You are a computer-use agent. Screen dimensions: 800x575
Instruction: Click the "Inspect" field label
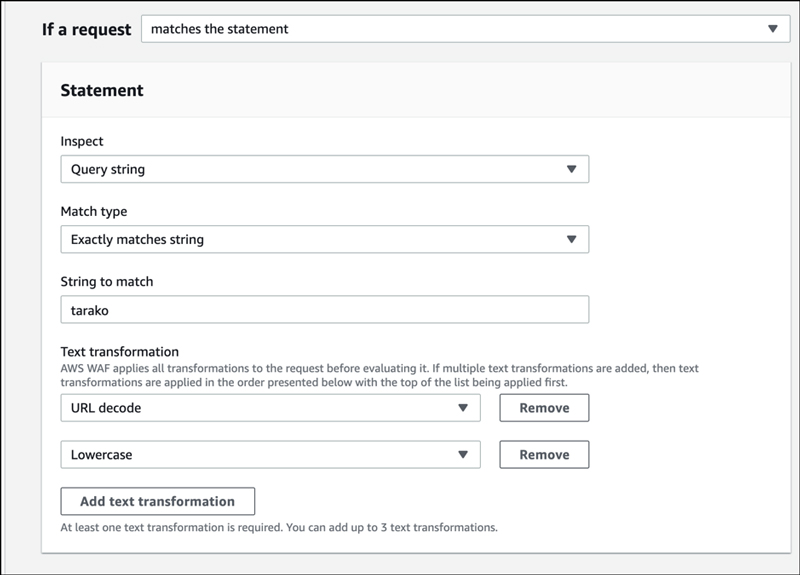82,141
